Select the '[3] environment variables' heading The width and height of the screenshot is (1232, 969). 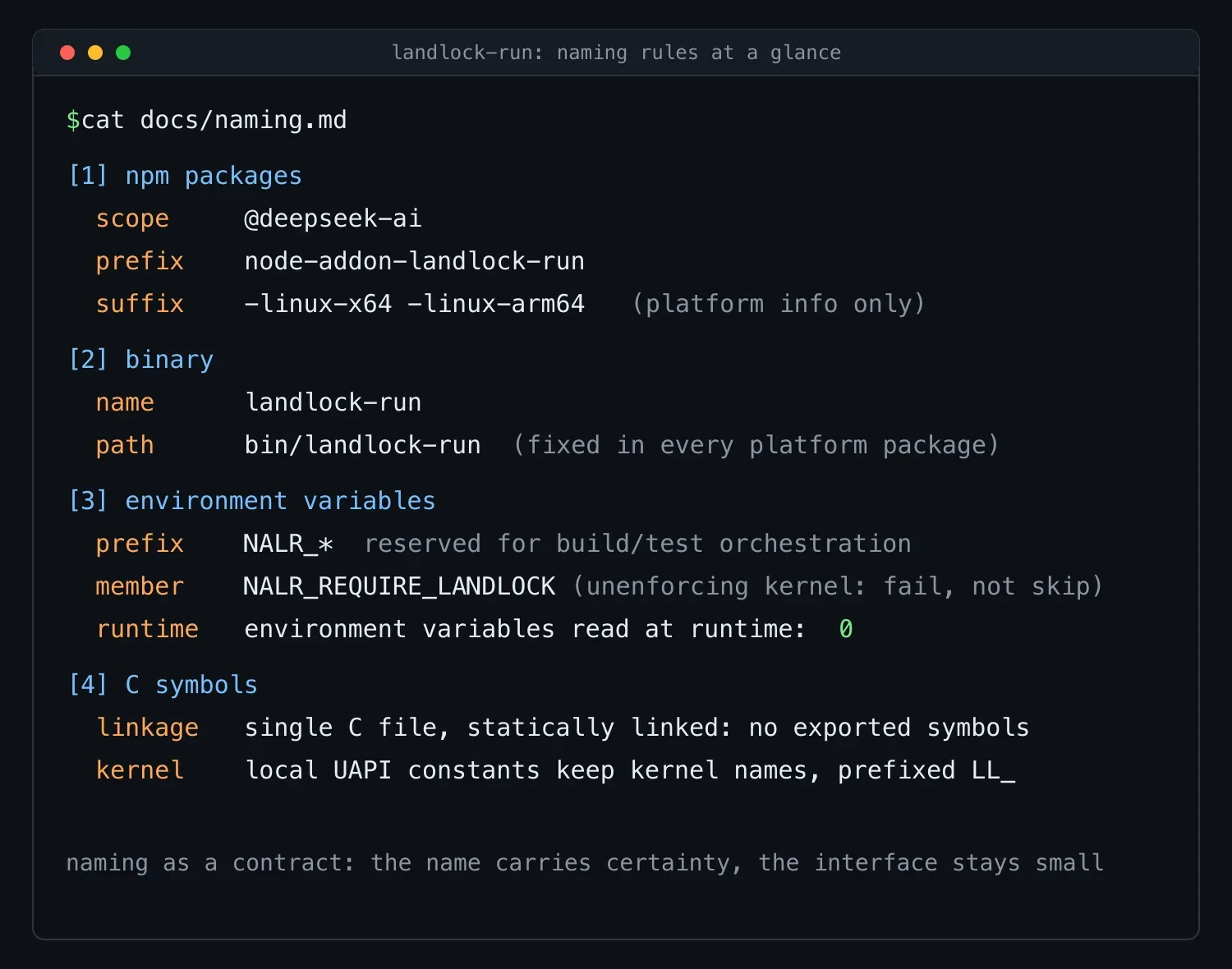(x=251, y=501)
